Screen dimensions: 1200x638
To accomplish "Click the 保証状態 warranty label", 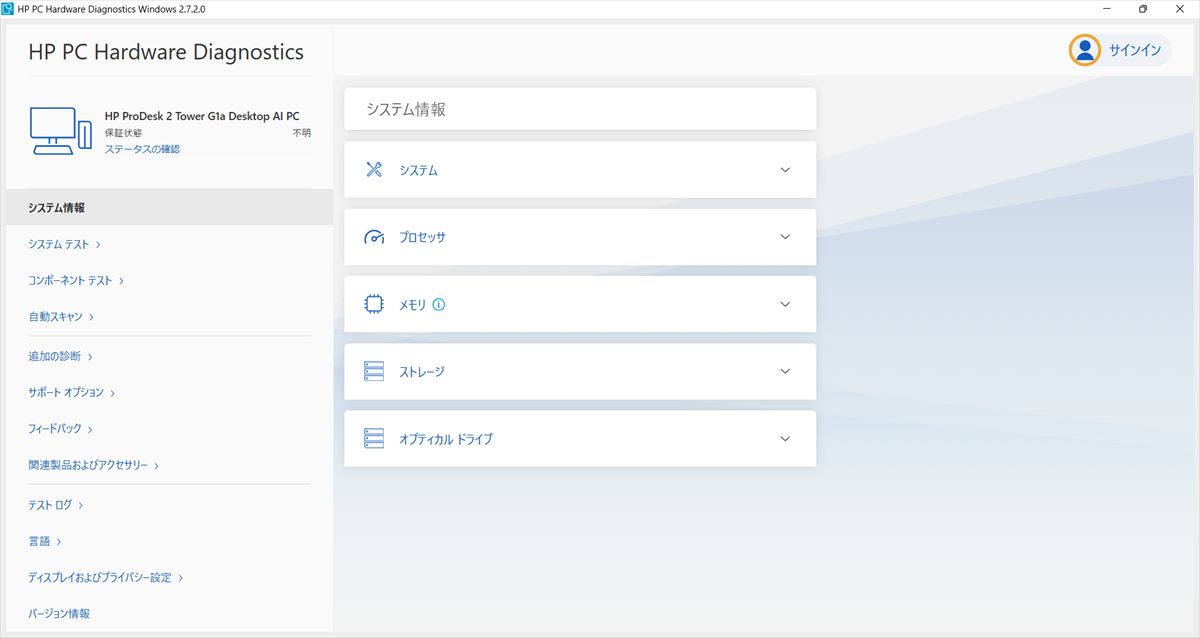I will tap(123, 132).
